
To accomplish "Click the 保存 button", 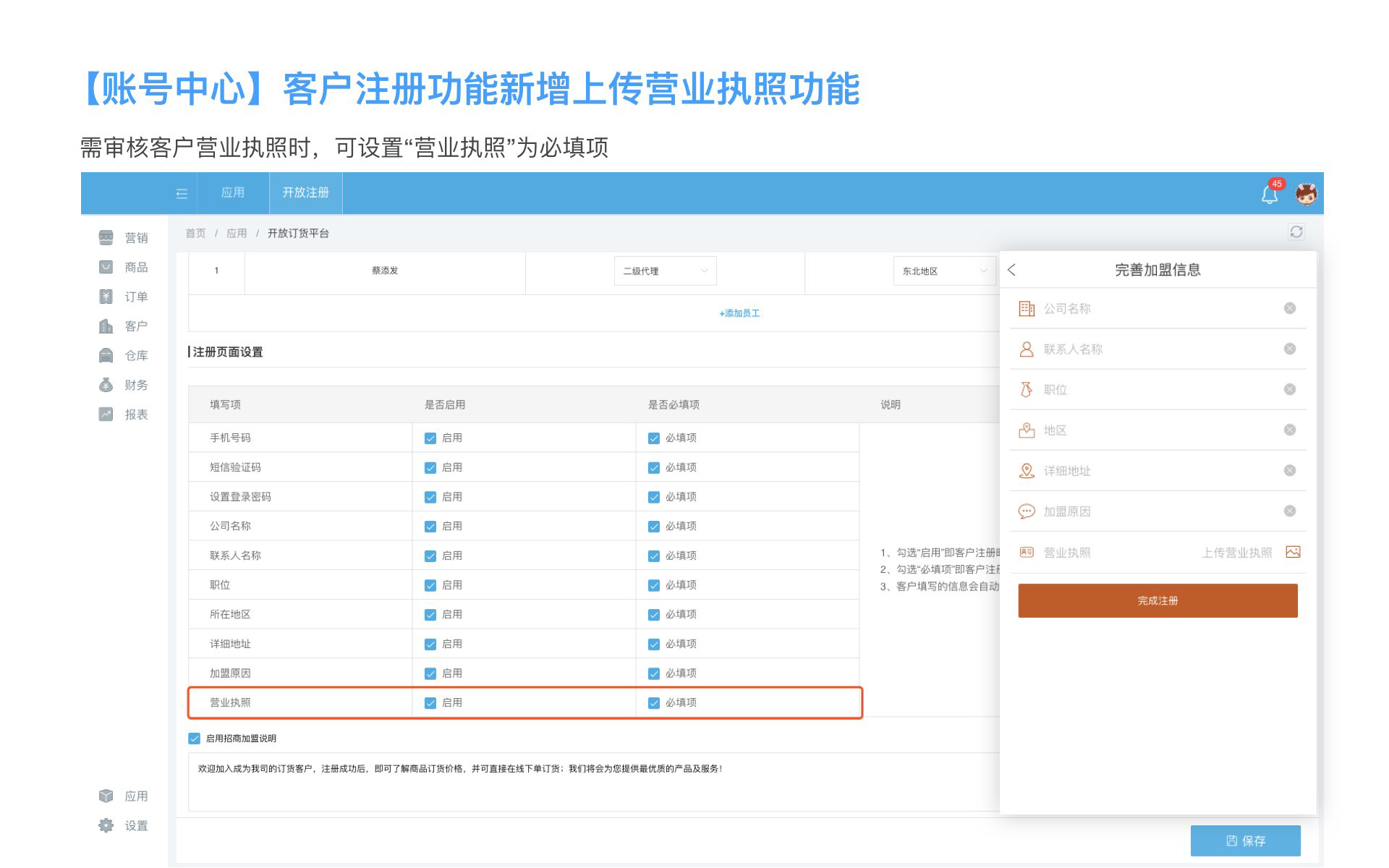I will pyautogui.click(x=1245, y=841).
